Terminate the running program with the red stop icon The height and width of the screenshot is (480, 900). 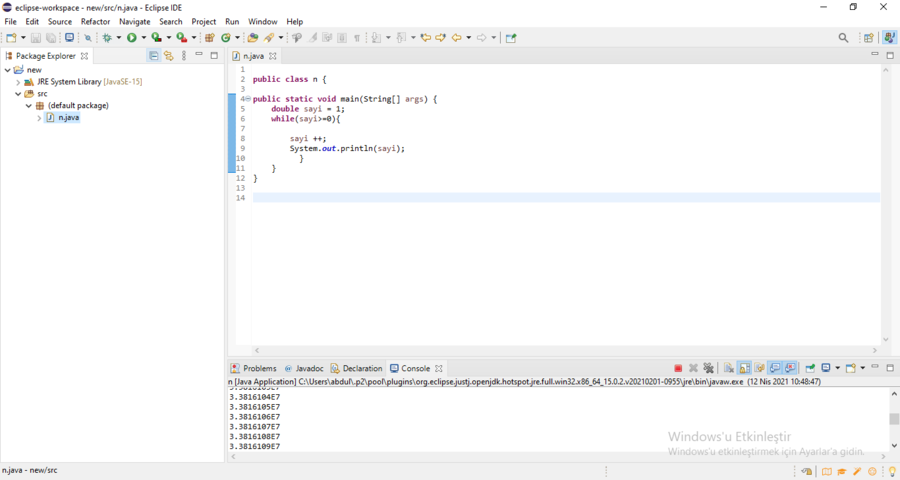coord(678,368)
